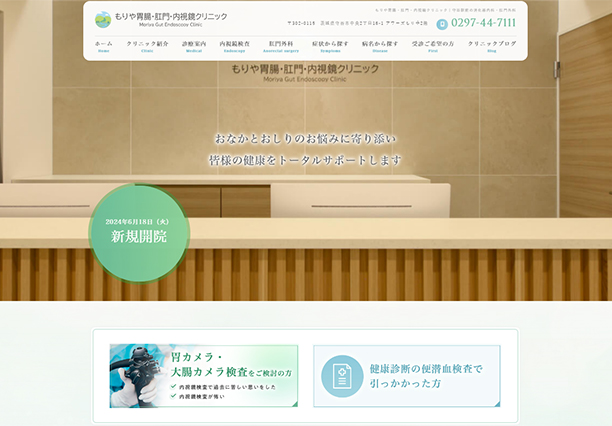Click the もりや胃腸・肛門・内視鏡クリニック header title
This screenshot has height=426, width=612.
(x=170, y=18)
